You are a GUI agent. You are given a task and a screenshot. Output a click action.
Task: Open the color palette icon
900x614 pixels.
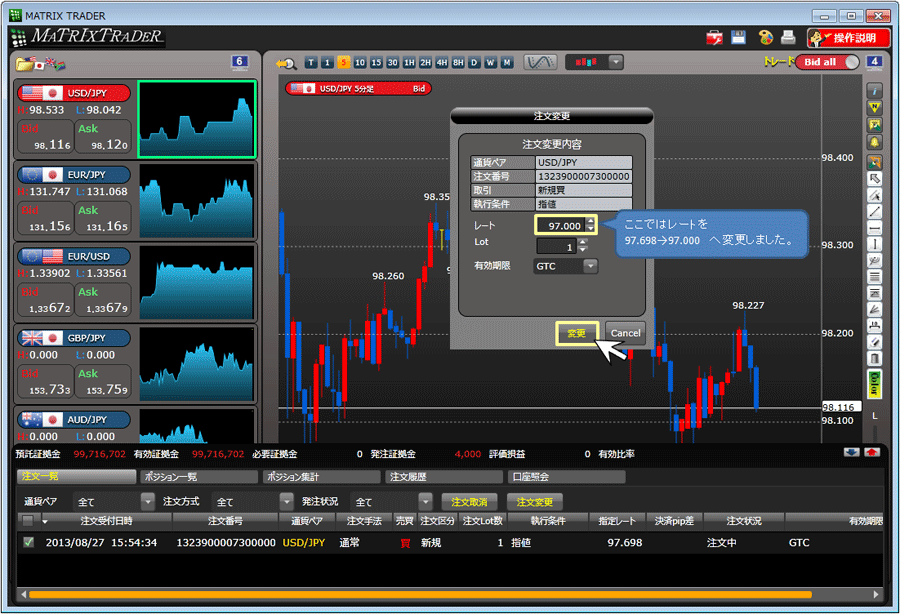click(766, 38)
